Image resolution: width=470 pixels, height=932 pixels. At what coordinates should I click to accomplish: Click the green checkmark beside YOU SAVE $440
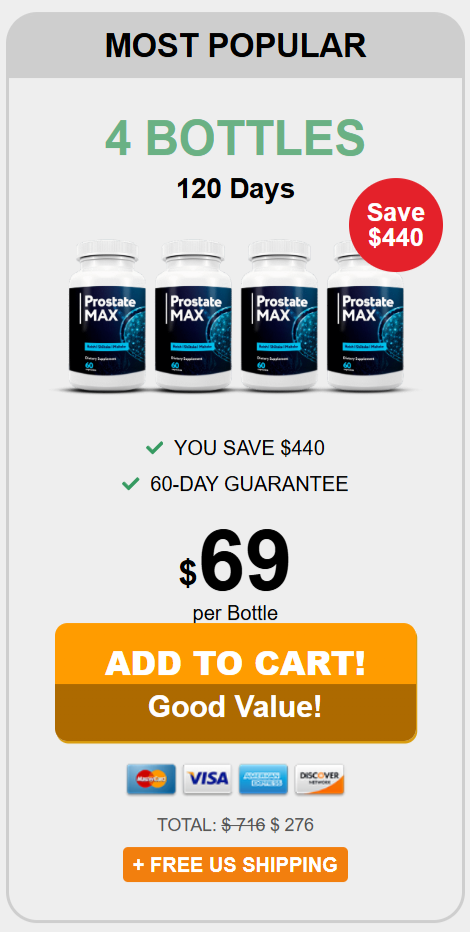coord(154,448)
